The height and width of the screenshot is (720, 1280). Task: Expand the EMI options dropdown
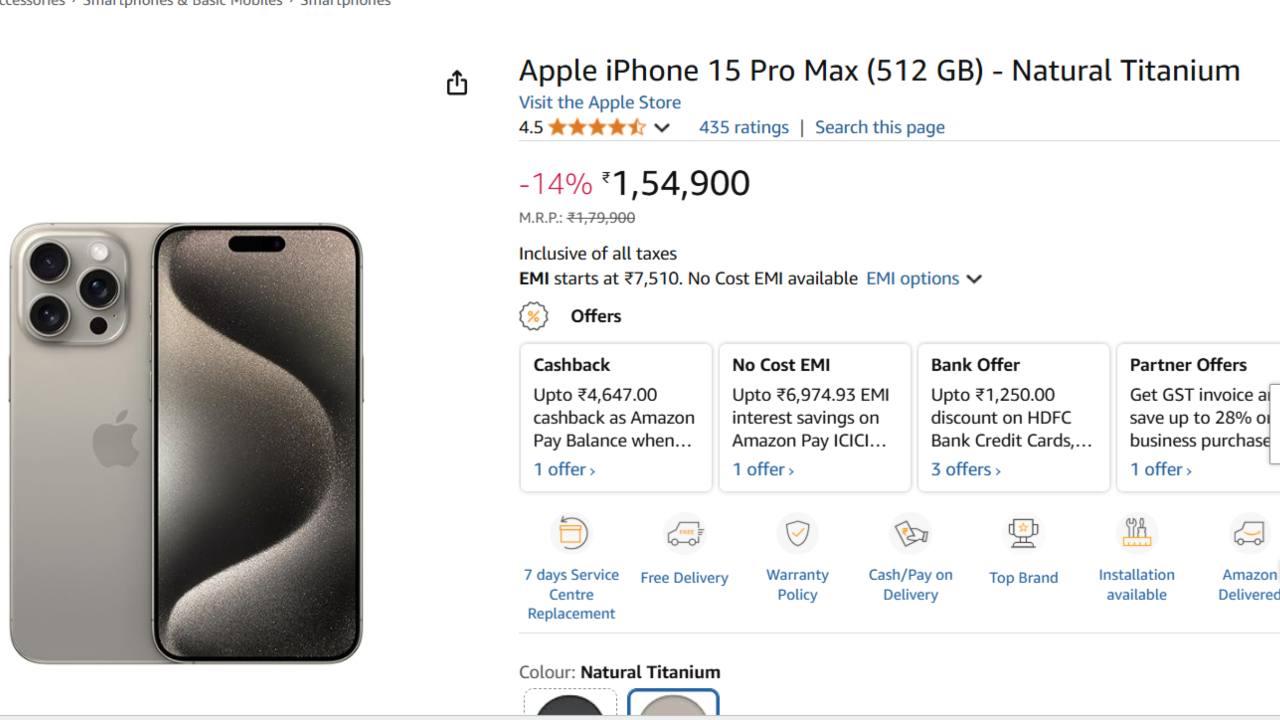(924, 279)
